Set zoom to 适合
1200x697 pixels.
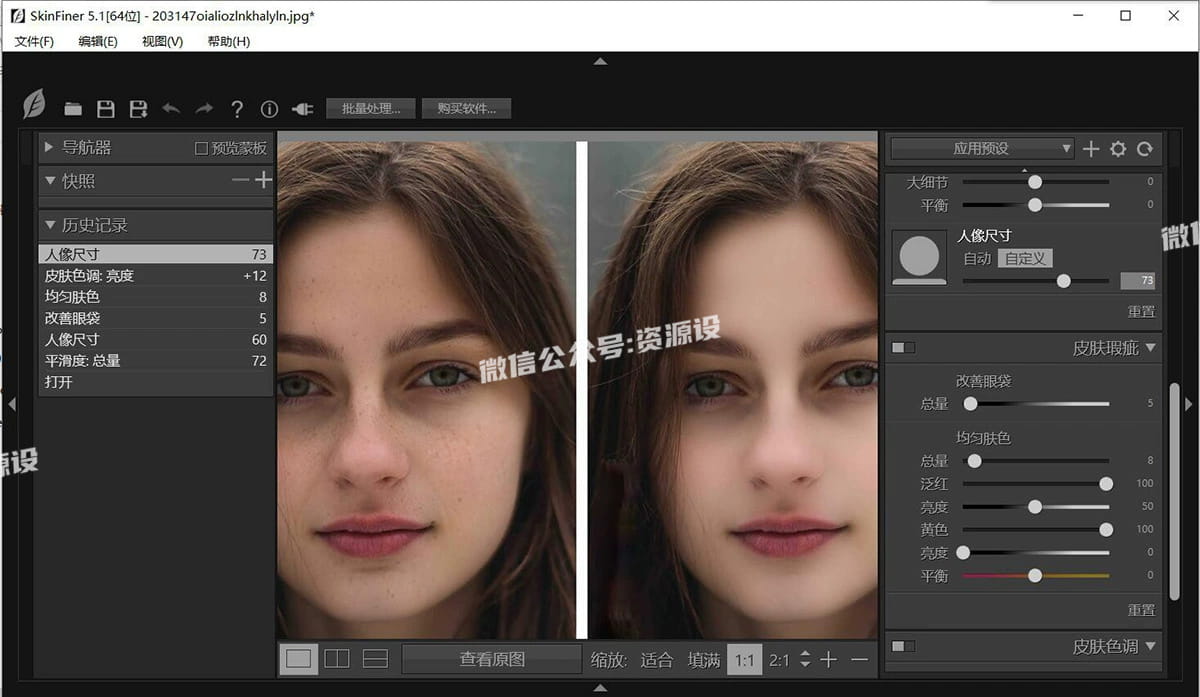[x=657, y=660]
